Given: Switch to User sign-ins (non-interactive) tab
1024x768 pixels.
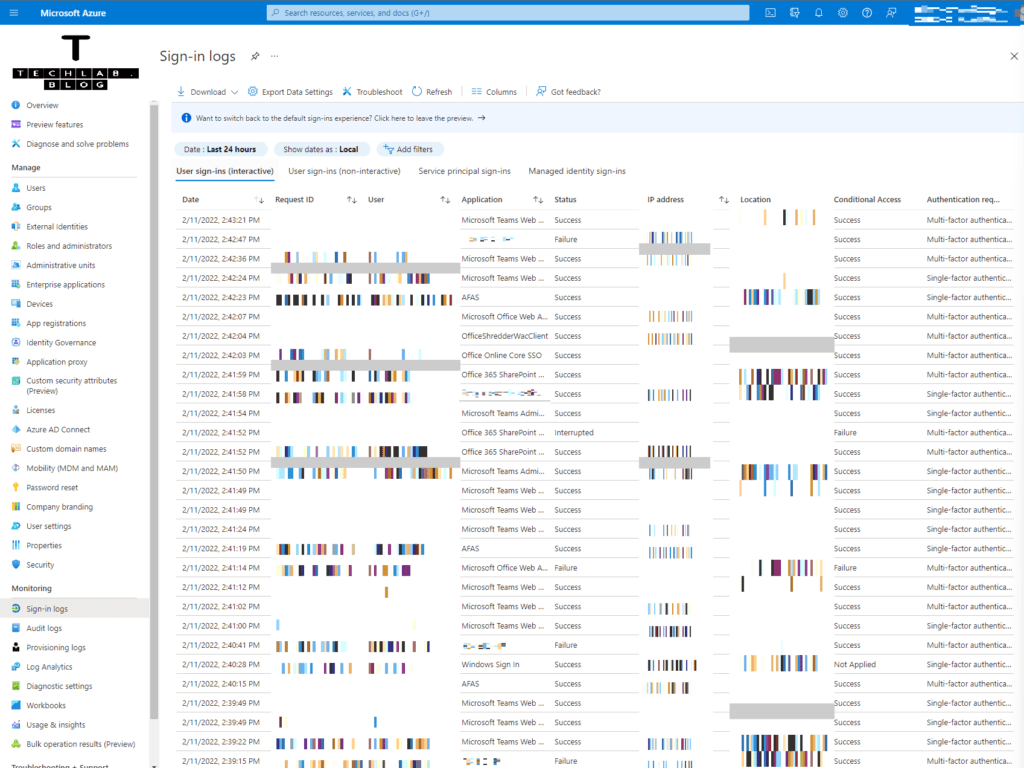Looking at the screenshot, I should [x=344, y=171].
